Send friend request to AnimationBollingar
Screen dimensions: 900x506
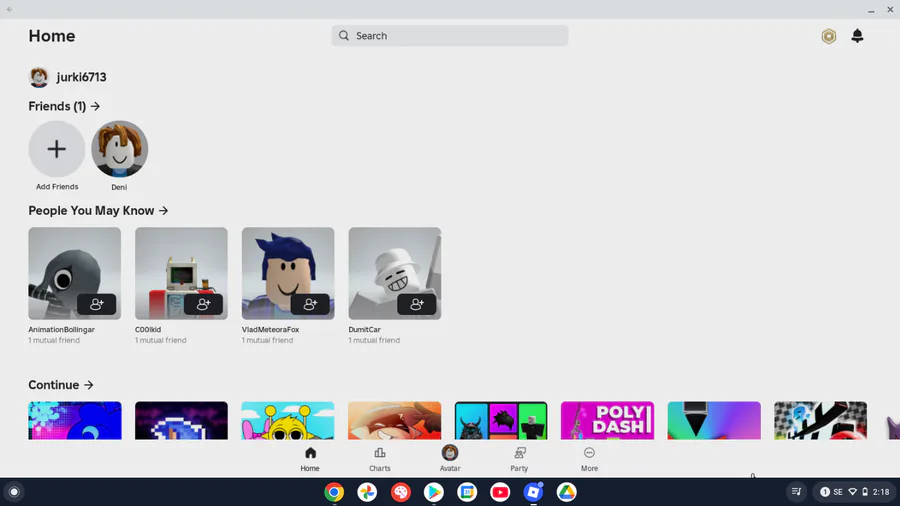[96, 304]
